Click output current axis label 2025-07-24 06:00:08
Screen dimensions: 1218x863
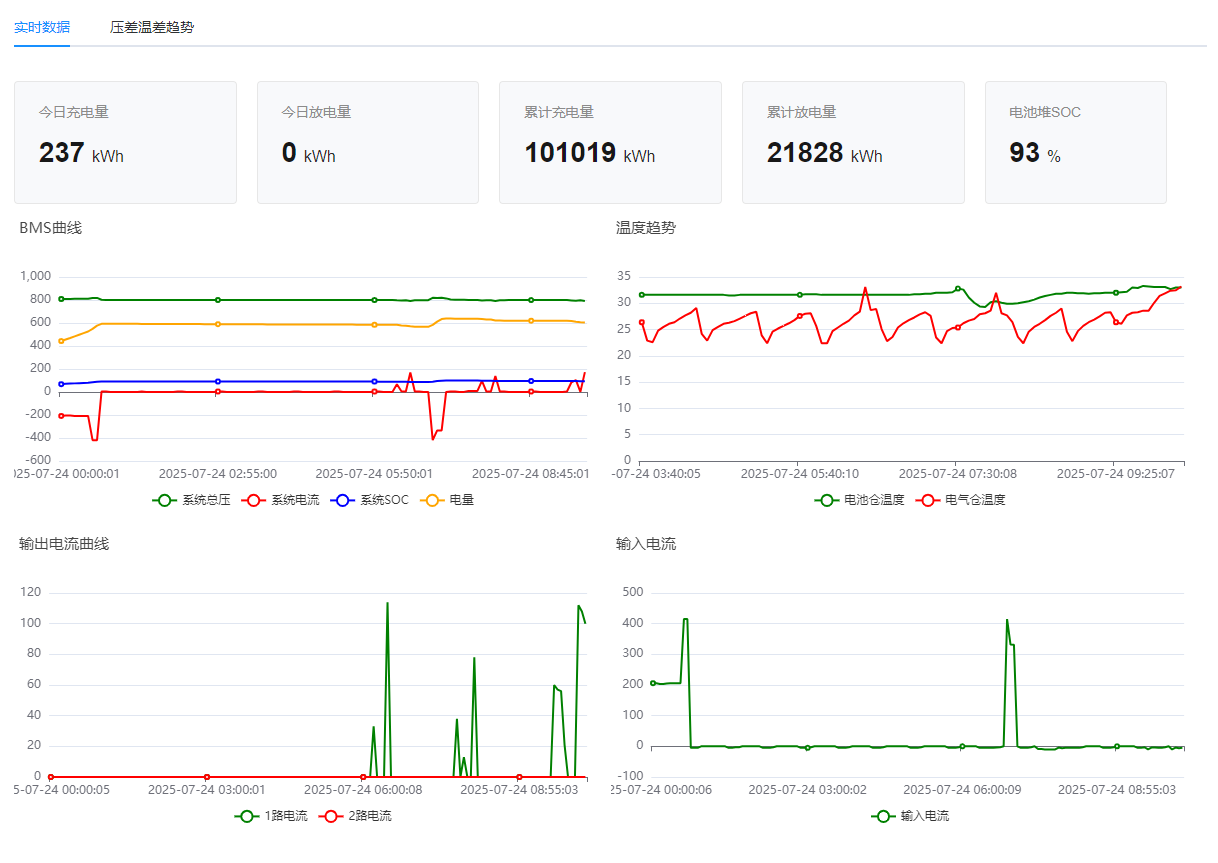coord(363,790)
